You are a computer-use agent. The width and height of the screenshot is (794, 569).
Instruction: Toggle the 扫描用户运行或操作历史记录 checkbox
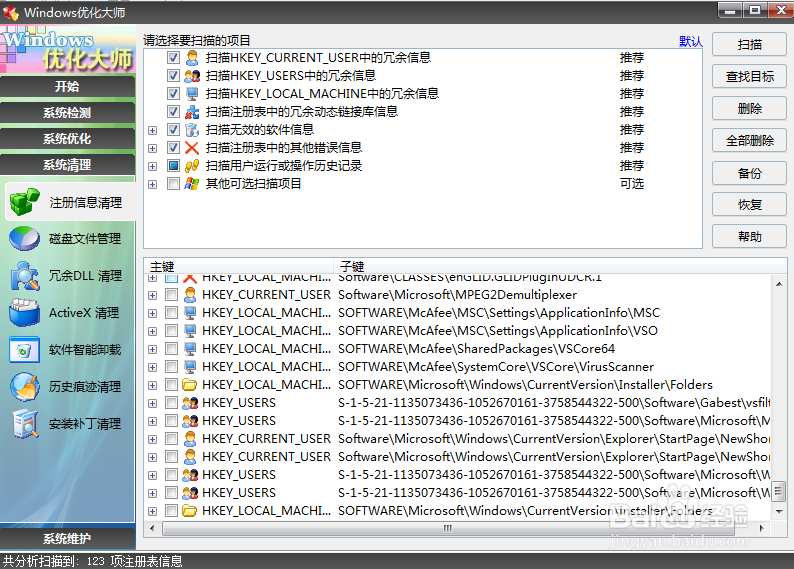coord(173,166)
